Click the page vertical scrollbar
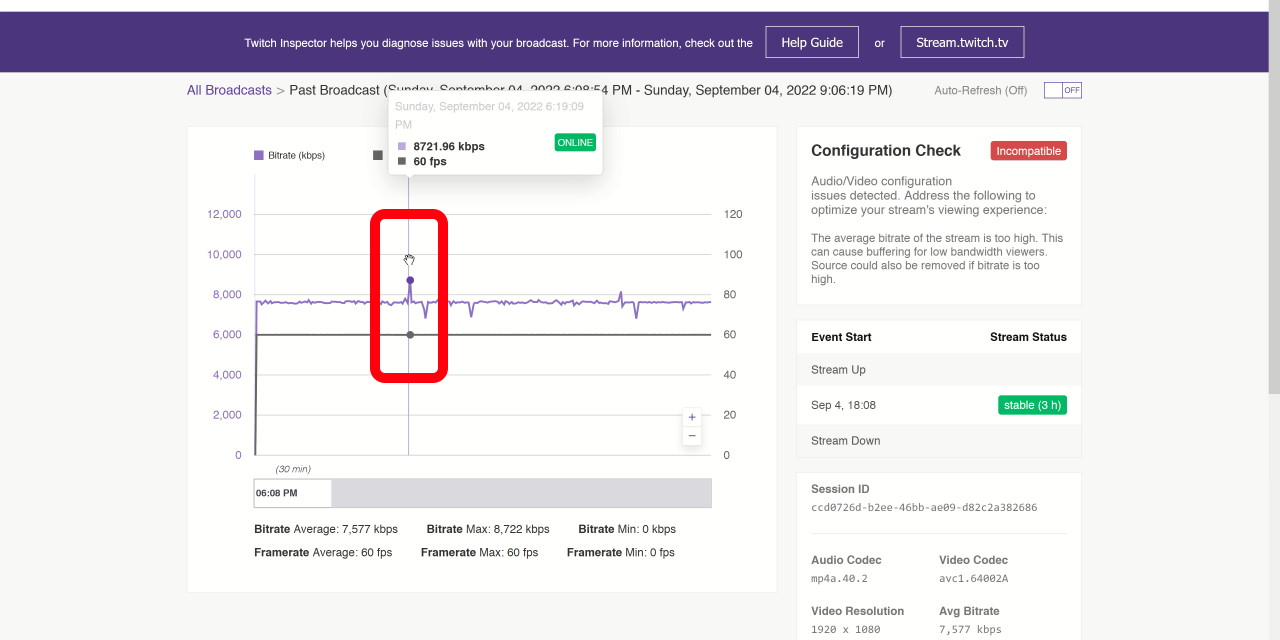The width and height of the screenshot is (1280, 640). tap(1273, 200)
